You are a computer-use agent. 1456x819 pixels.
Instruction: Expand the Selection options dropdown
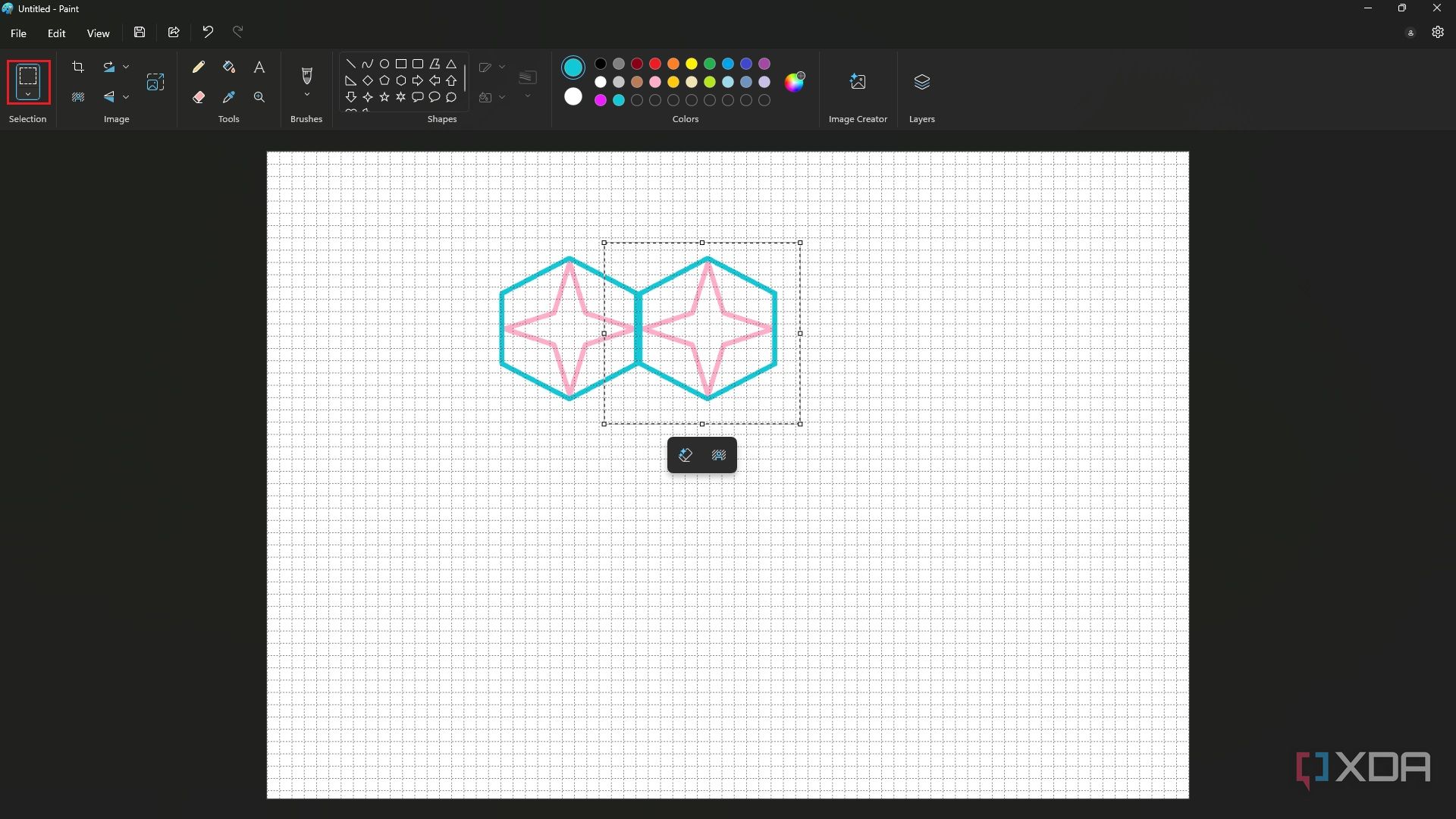[x=28, y=95]
